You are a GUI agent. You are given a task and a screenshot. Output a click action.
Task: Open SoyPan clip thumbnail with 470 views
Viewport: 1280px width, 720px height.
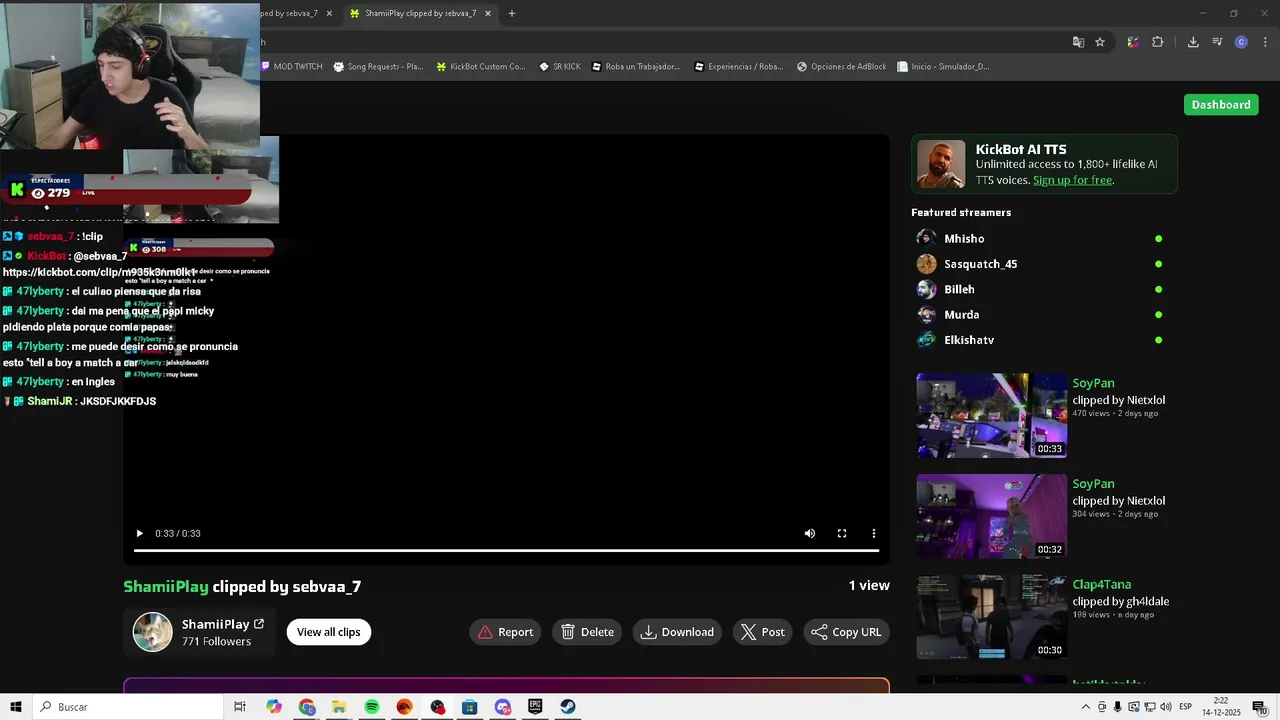point(992,416)
